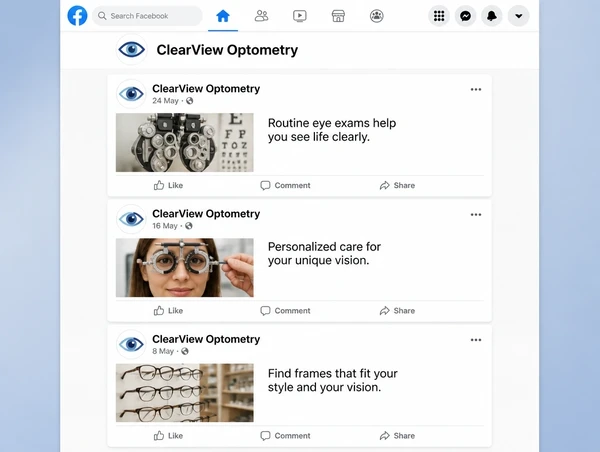Click the text 'Routine eye exams help you see life clearly.'

[332, 130]
